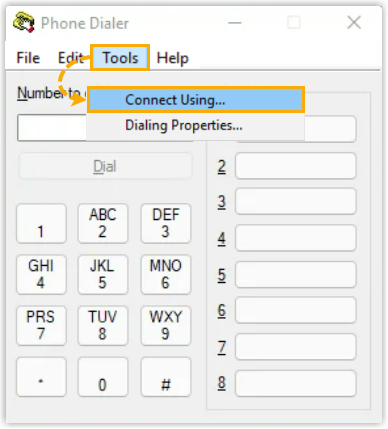
Task: Tap keypad key ABC 2
Action: click(x=103, y=224)
